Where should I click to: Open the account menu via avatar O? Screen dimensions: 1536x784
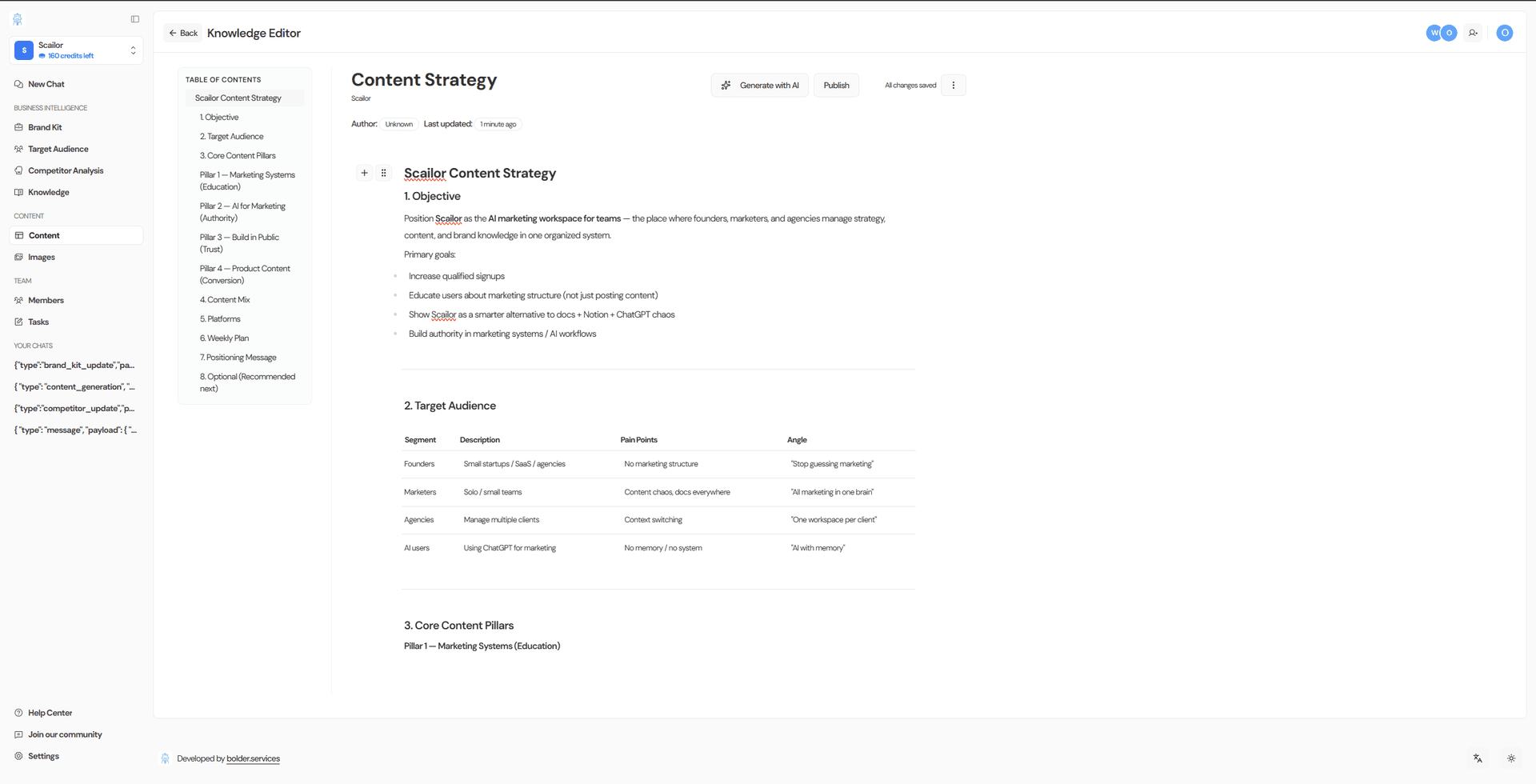click(1505, 33)
